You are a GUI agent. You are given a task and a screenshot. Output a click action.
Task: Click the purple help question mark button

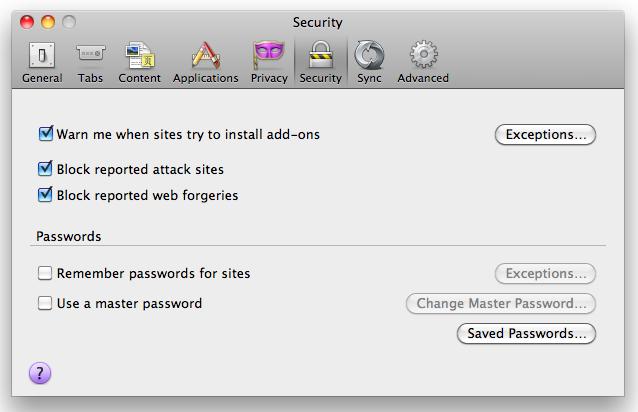point(40,373)
